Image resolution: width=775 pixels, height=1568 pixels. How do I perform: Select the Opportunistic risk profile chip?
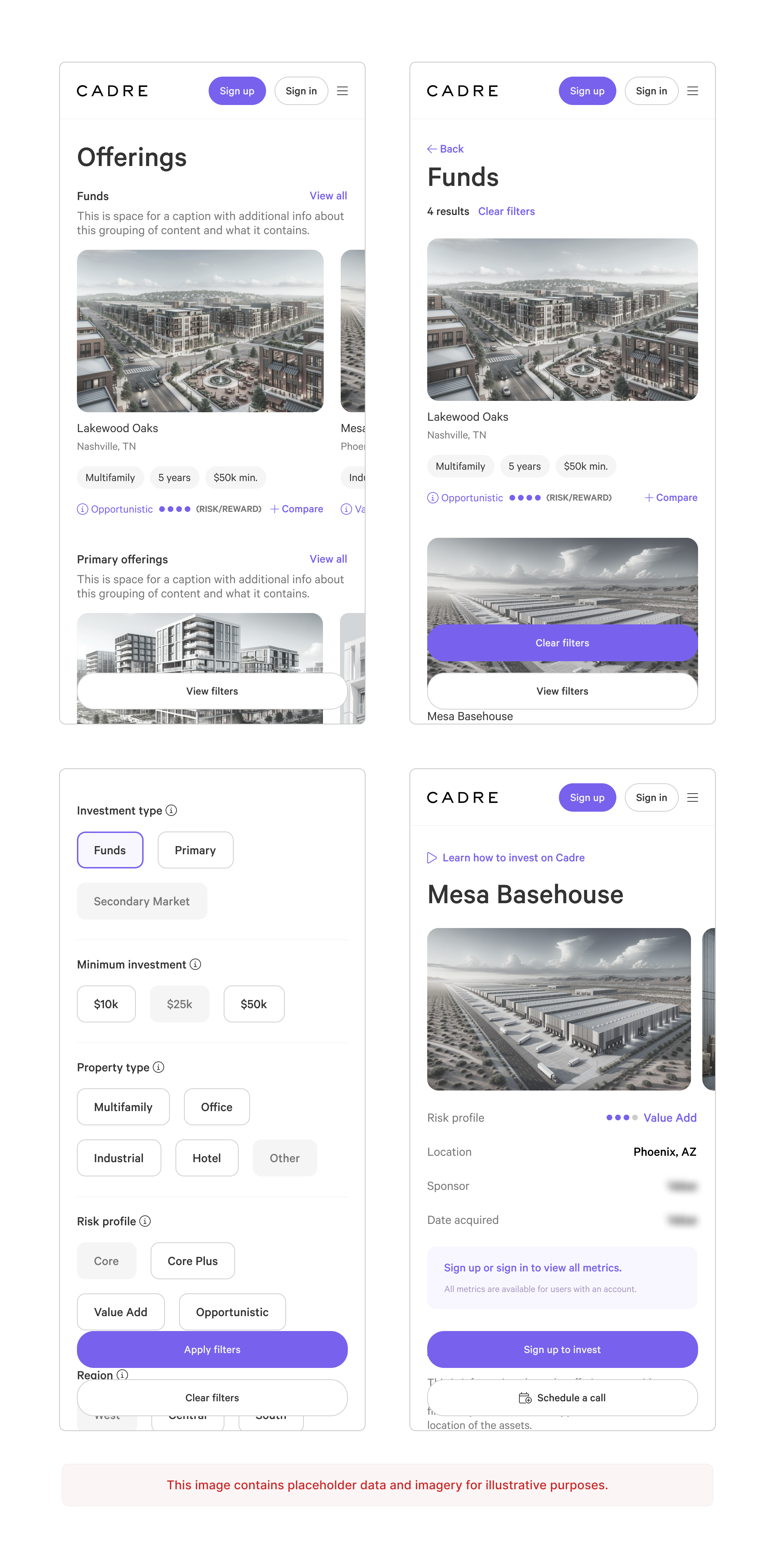tap(232, 1312)
